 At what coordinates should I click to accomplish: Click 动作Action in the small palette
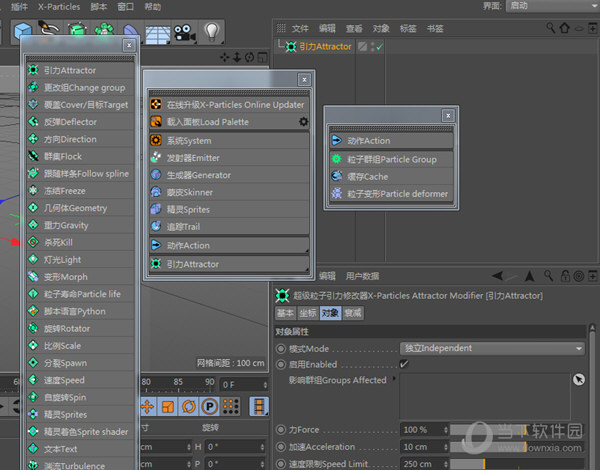pos(391,140)
